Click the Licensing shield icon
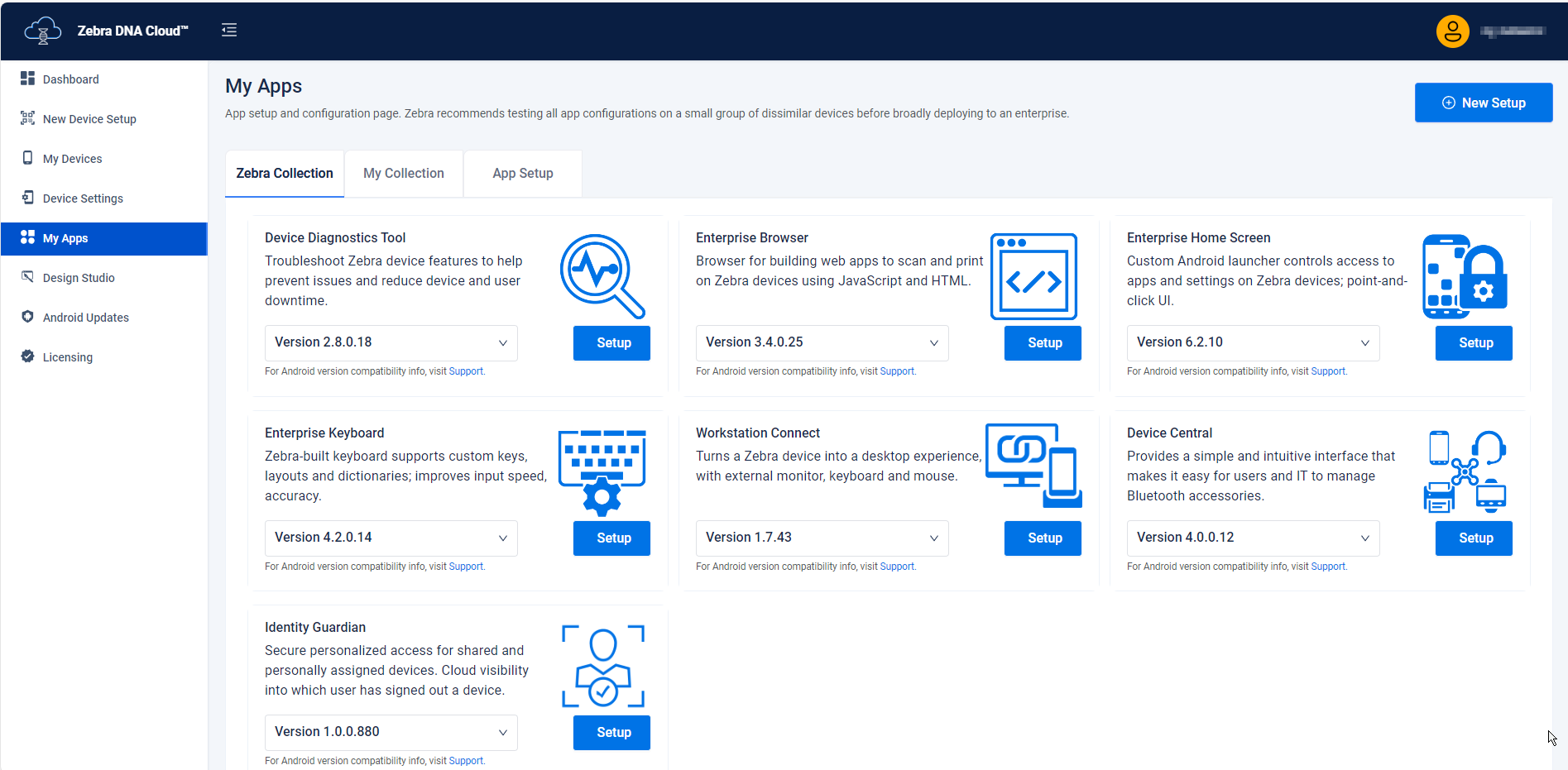Viewport: 1568px width, 770px height. pos(27,356)
